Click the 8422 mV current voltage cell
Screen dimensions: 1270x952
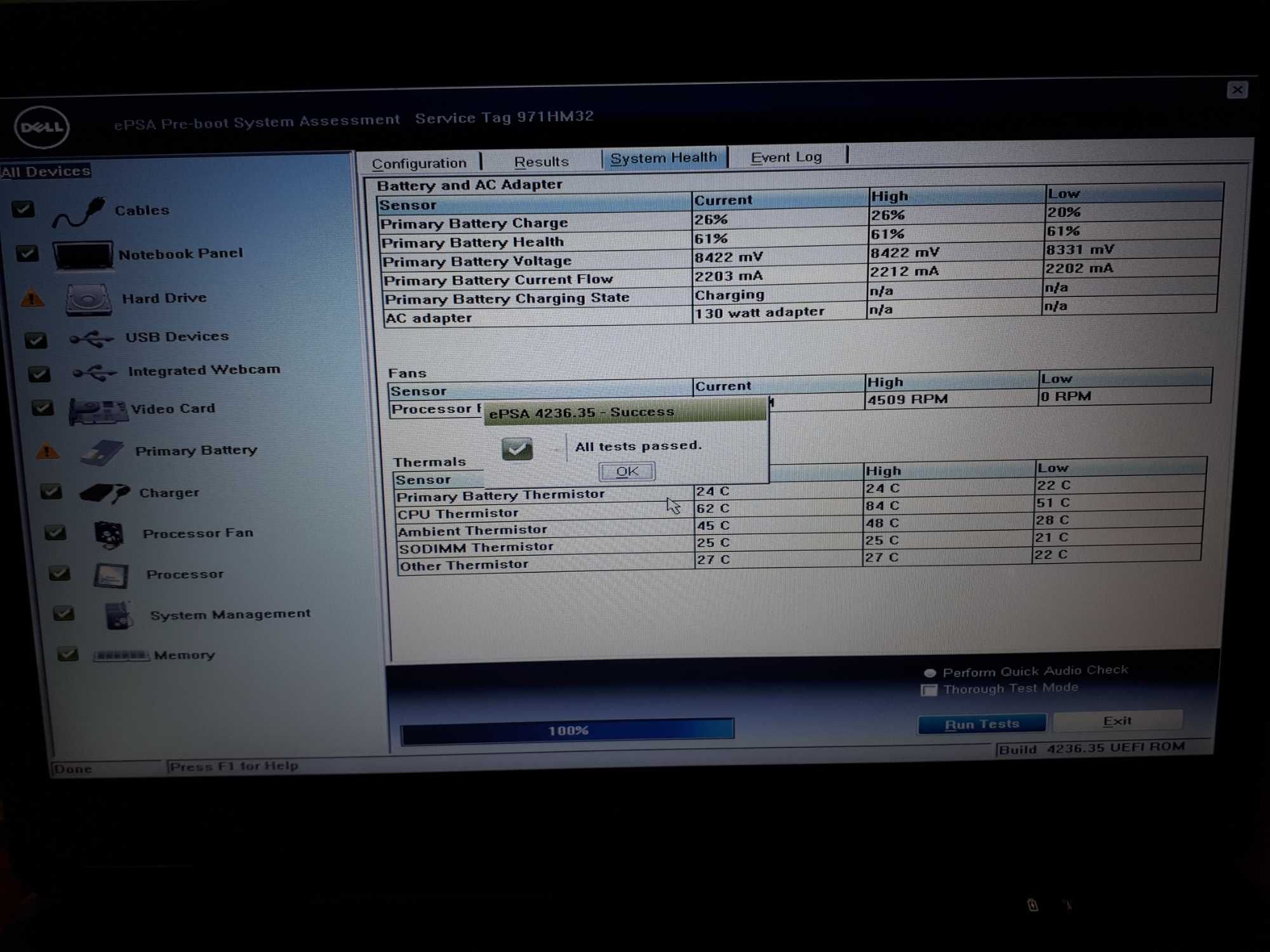tap(728, 257)
